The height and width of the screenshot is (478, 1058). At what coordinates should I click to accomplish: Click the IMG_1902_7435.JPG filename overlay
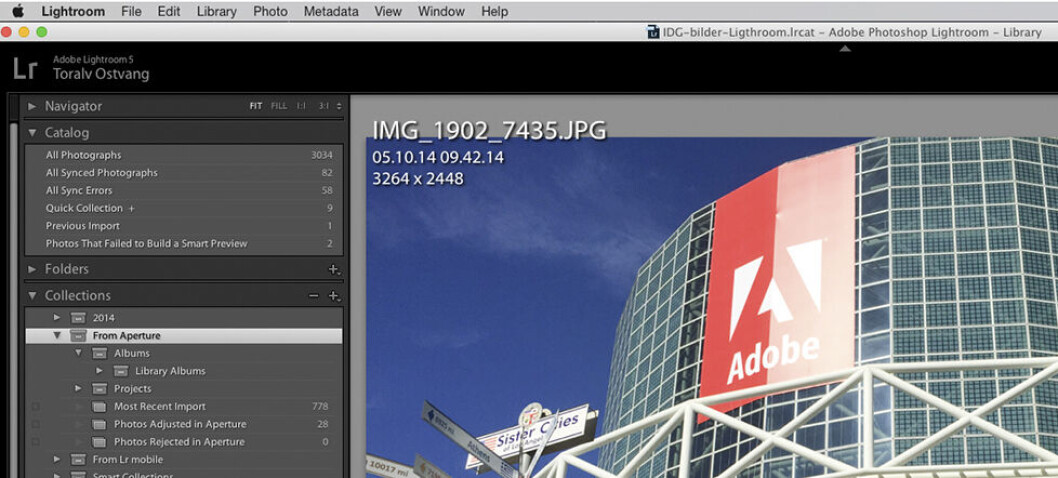click(x=489, y=131)
